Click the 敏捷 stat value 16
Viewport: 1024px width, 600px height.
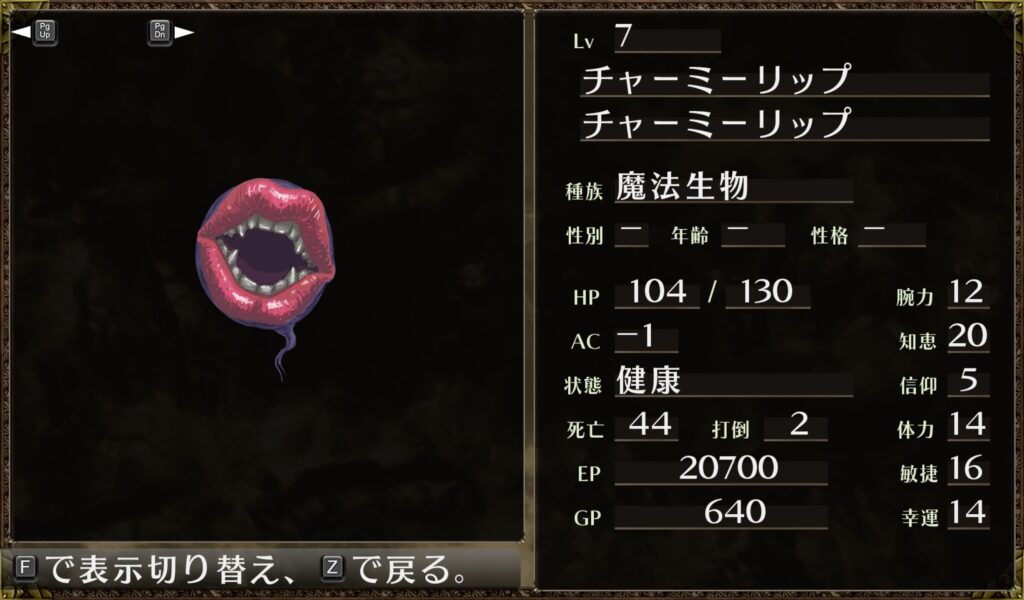[968, 469]
